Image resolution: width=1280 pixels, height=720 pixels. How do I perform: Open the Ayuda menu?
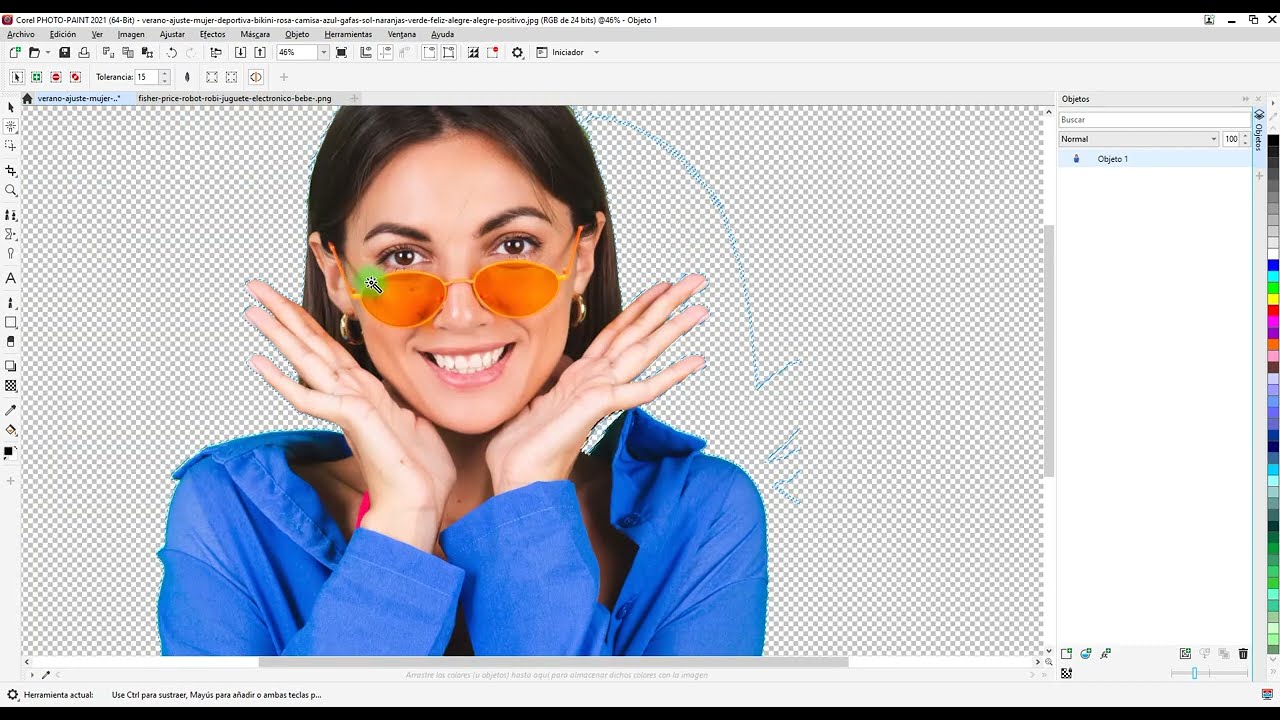(442, 34)
